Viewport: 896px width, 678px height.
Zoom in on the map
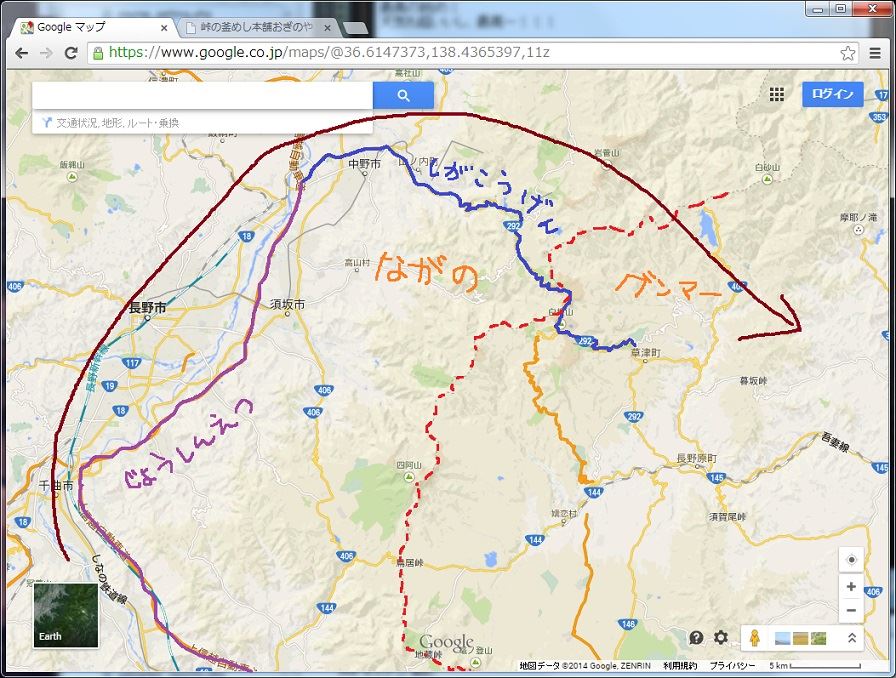coord(851,587)
